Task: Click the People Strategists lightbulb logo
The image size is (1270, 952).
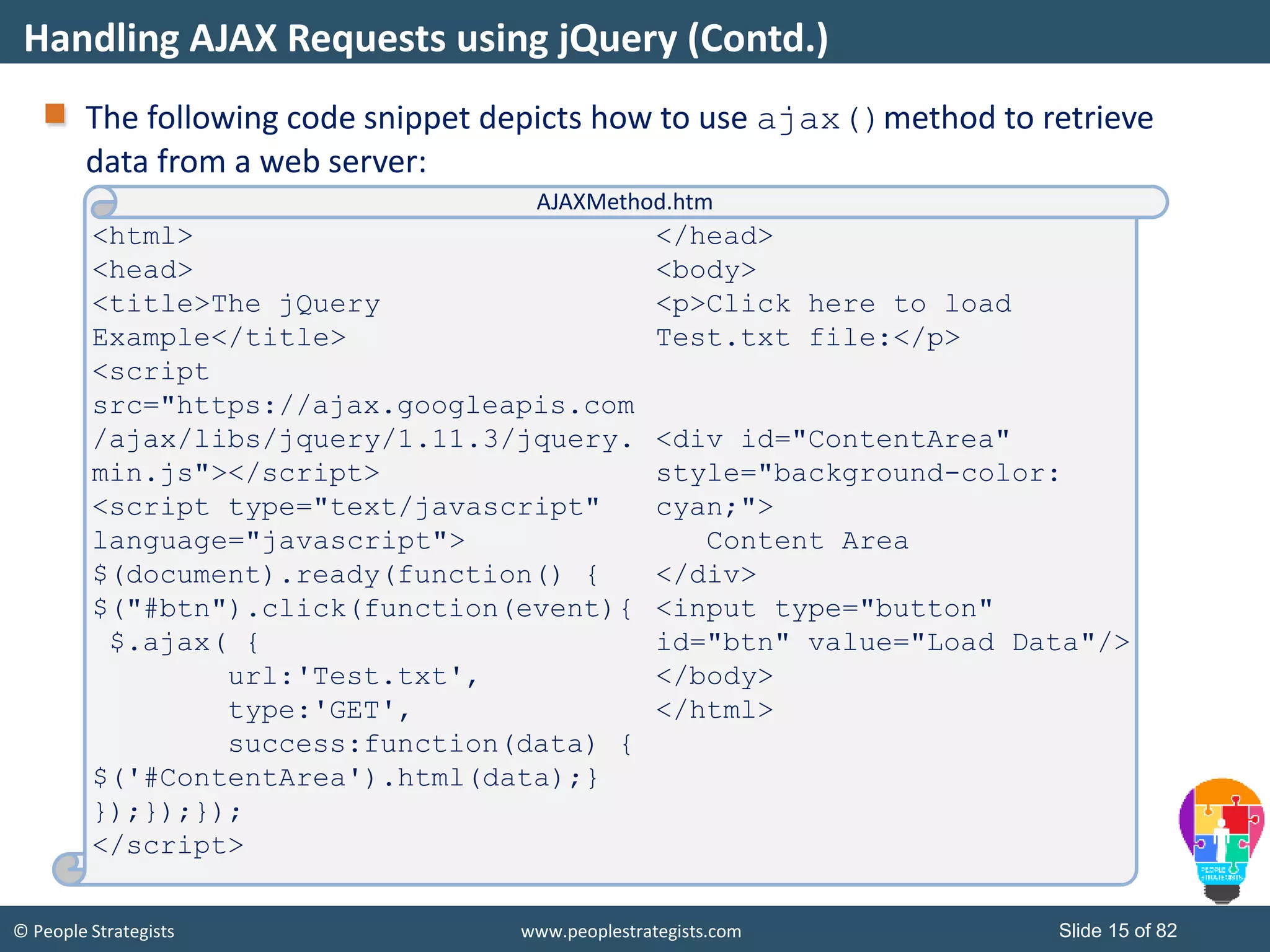Action: [x=1221, y=840]
